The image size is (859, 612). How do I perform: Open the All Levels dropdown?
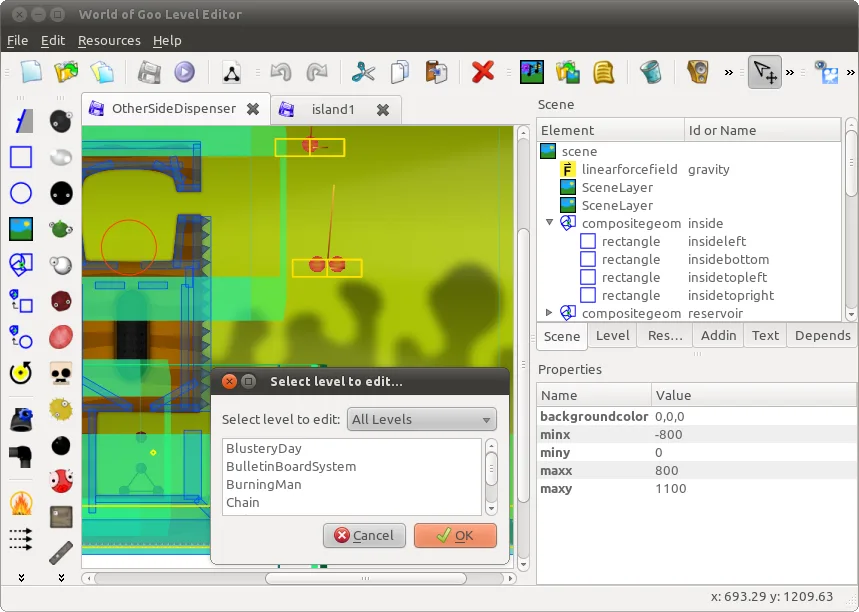pyautogui.click(x=422, y=419)
